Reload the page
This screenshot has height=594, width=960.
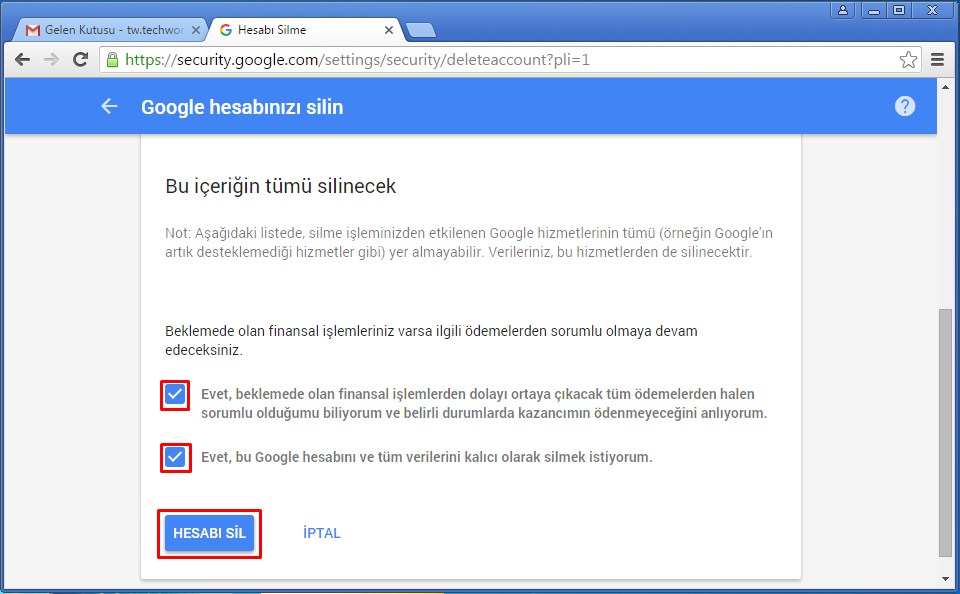tap(81, 60)
